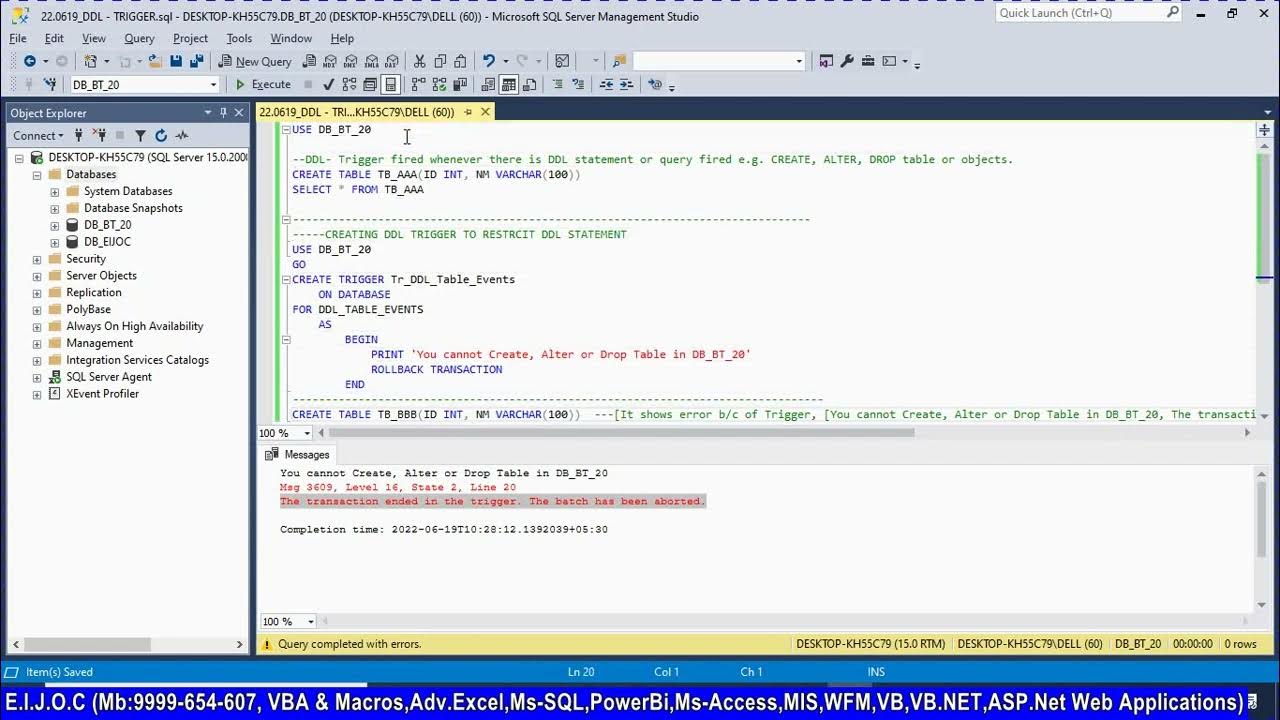Viewport: 1280px width, 720px height.
Task: Expand the Database Snapshots node
Action: point(55,208)
